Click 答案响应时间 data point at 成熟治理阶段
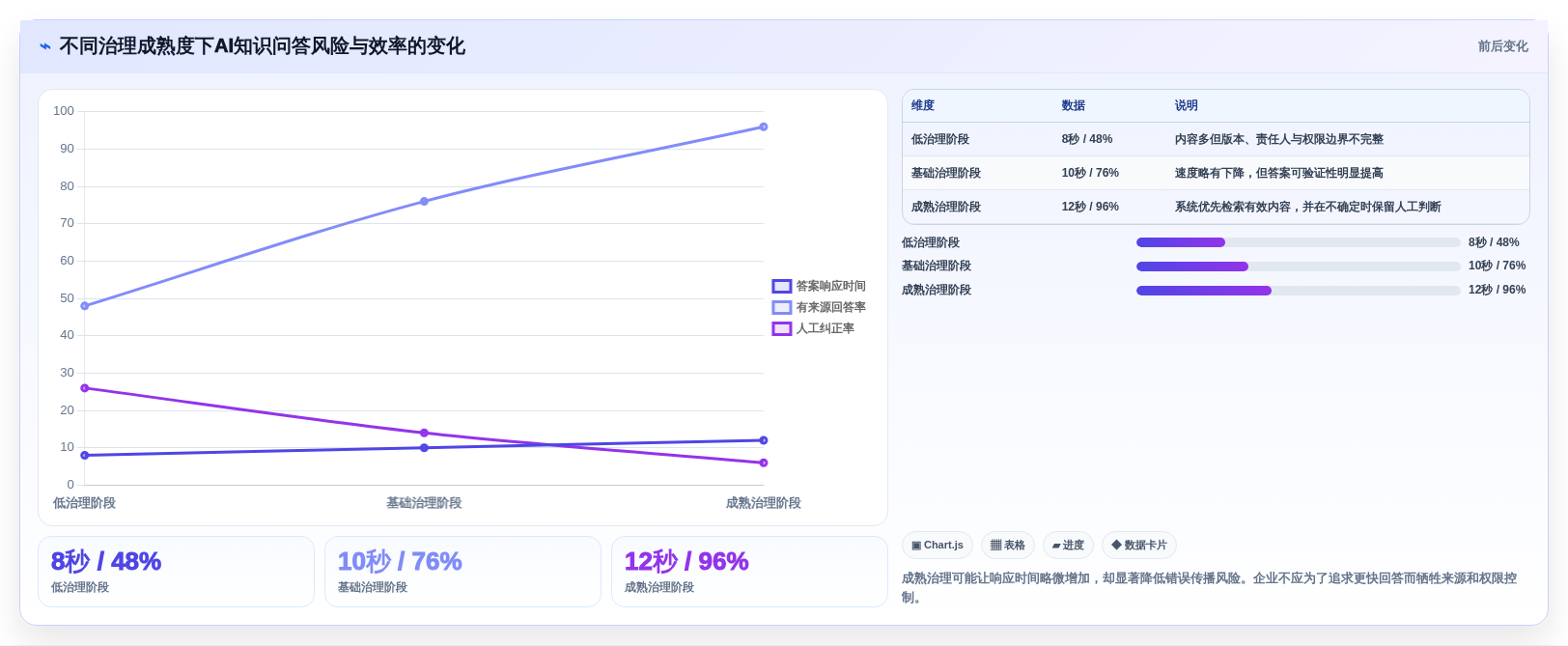Viewport: 1568px width, 646px height. (764, 440)
